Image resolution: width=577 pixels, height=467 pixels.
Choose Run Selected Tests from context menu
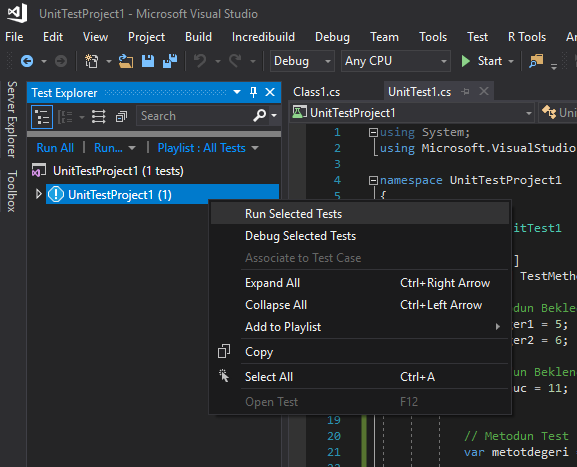[360, 214]
